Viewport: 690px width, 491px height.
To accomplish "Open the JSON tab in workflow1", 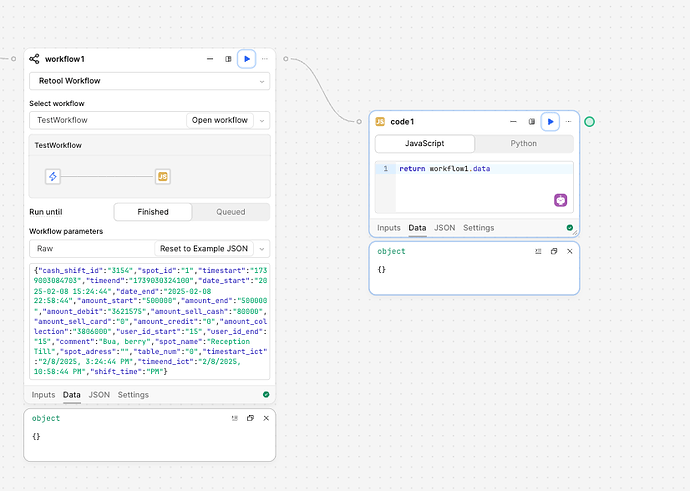I will [x=99, y=395].
